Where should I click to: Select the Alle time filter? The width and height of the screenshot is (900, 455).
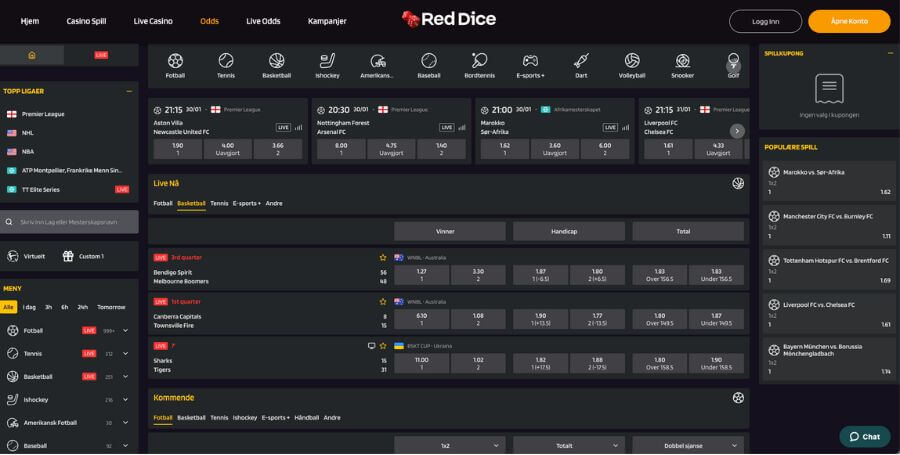point(8,308)
